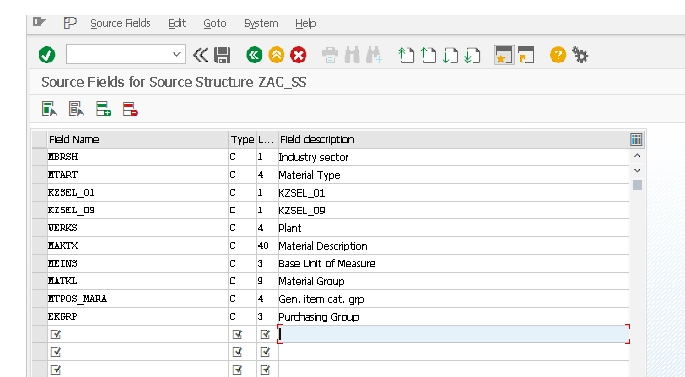The height and width of the screenshot is (377, 685).
Task: Select the WERKS row via its row selector
Action: tap(39, 228)
